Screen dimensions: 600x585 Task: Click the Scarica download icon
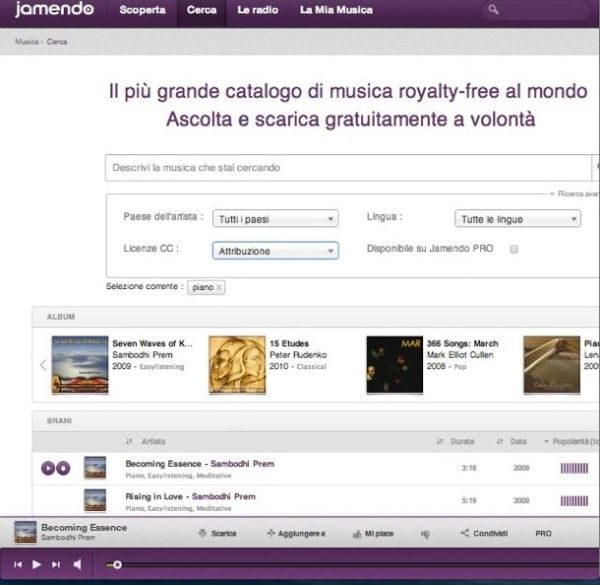point(202,534)
